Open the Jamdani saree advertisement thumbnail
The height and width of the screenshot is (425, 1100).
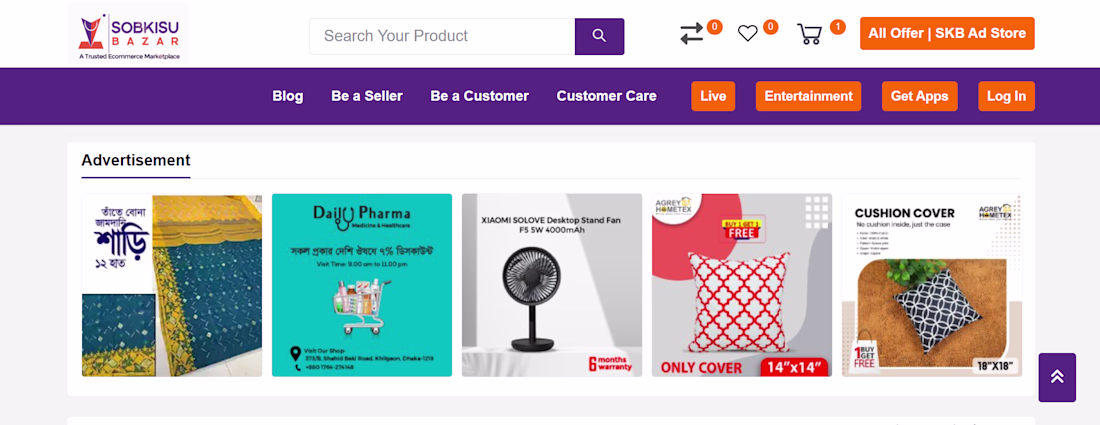tap(172, 285)
